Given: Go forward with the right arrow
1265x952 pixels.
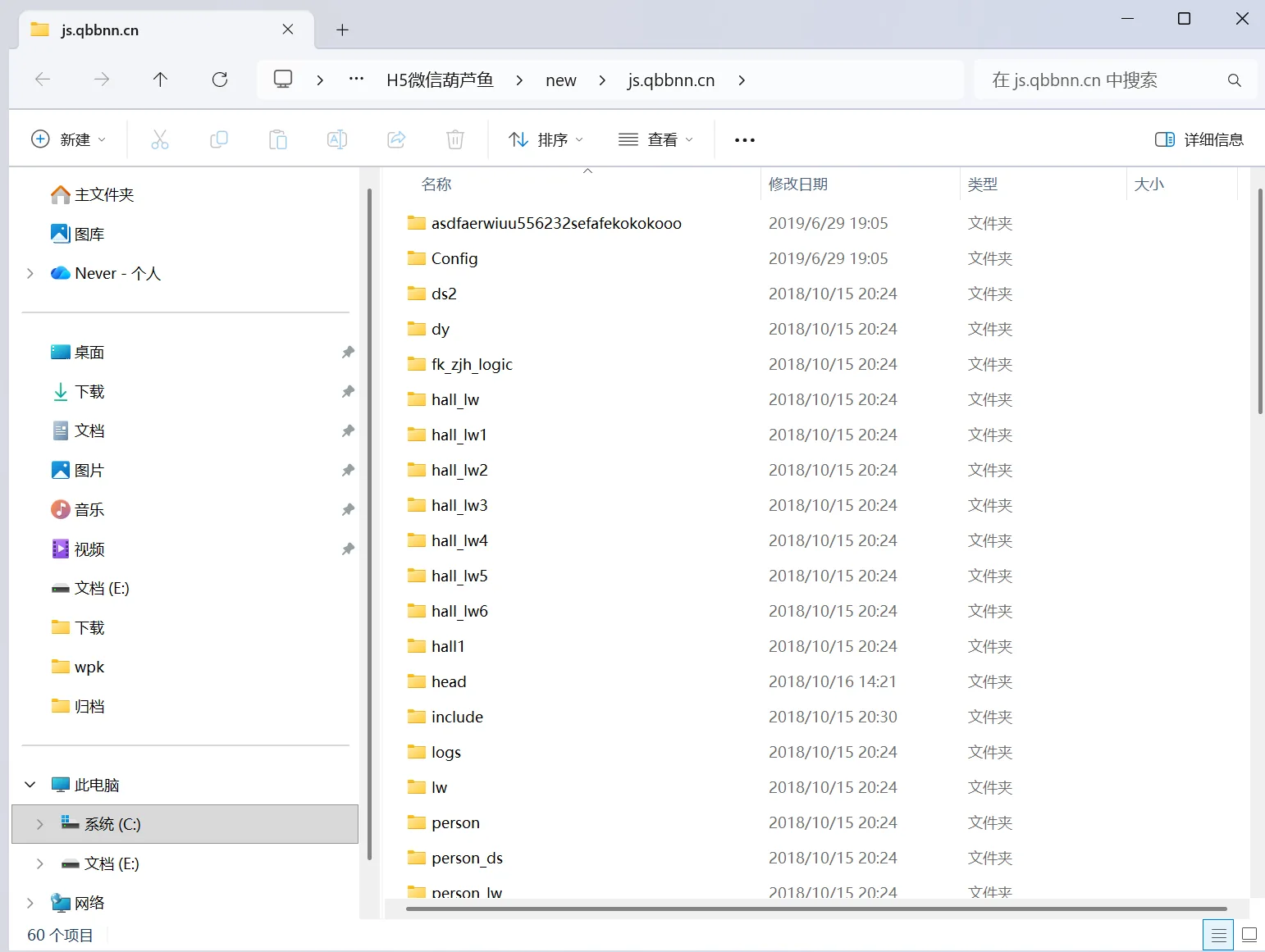Looking at the screenshot, I should [x=102, y=80].
